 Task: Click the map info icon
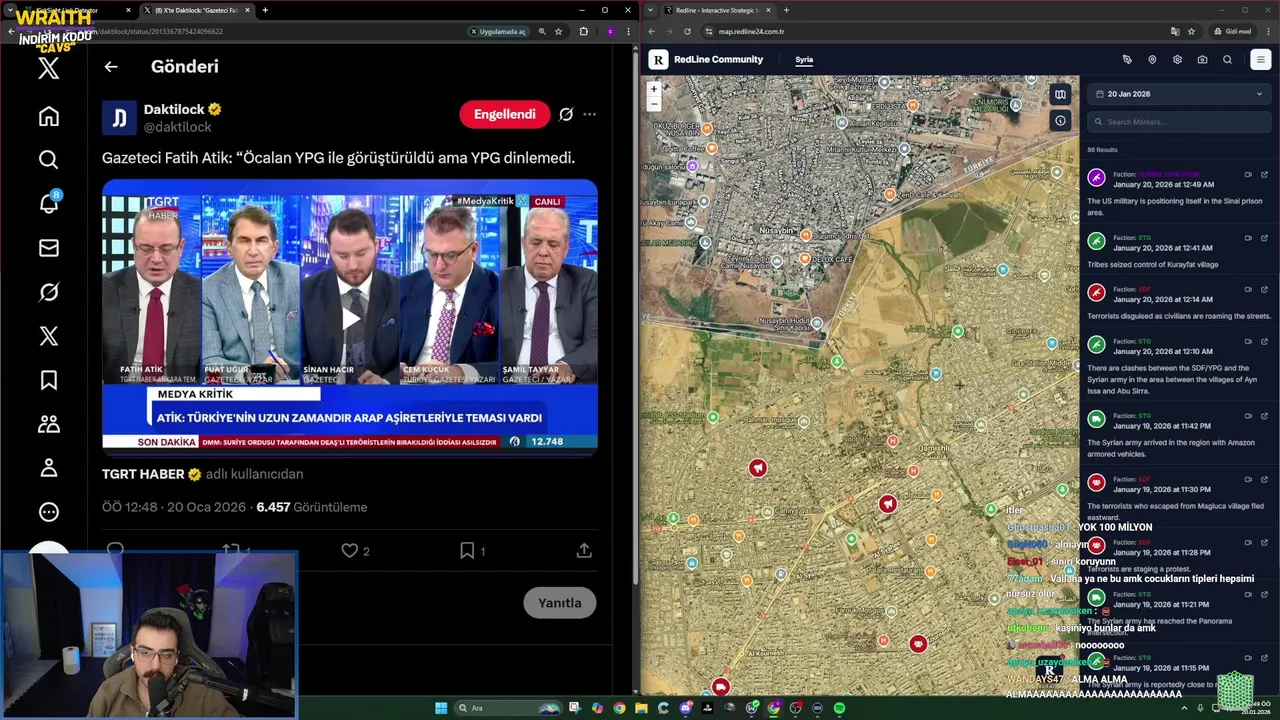pyautogui.click(x=1060, y=121)
